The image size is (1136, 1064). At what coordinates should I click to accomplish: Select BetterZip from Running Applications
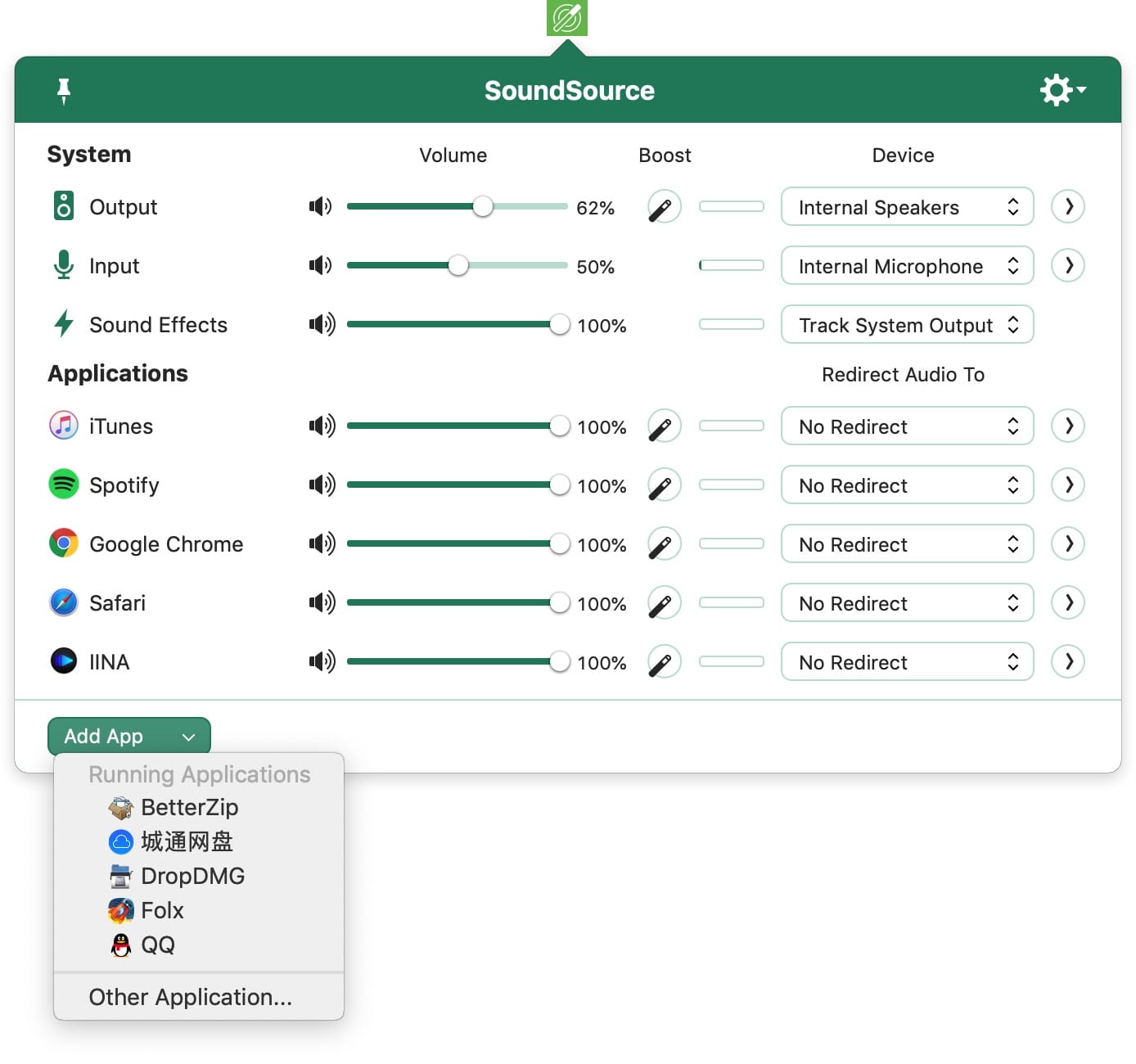[189, 808]
